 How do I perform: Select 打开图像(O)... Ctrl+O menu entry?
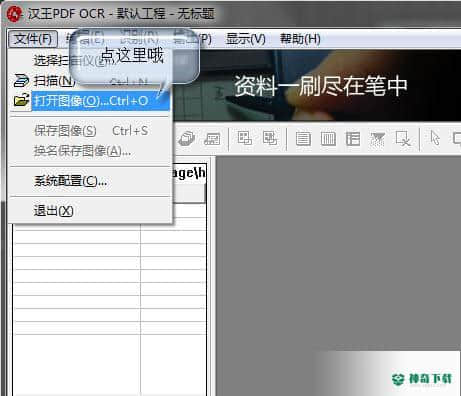pos(101,101)
